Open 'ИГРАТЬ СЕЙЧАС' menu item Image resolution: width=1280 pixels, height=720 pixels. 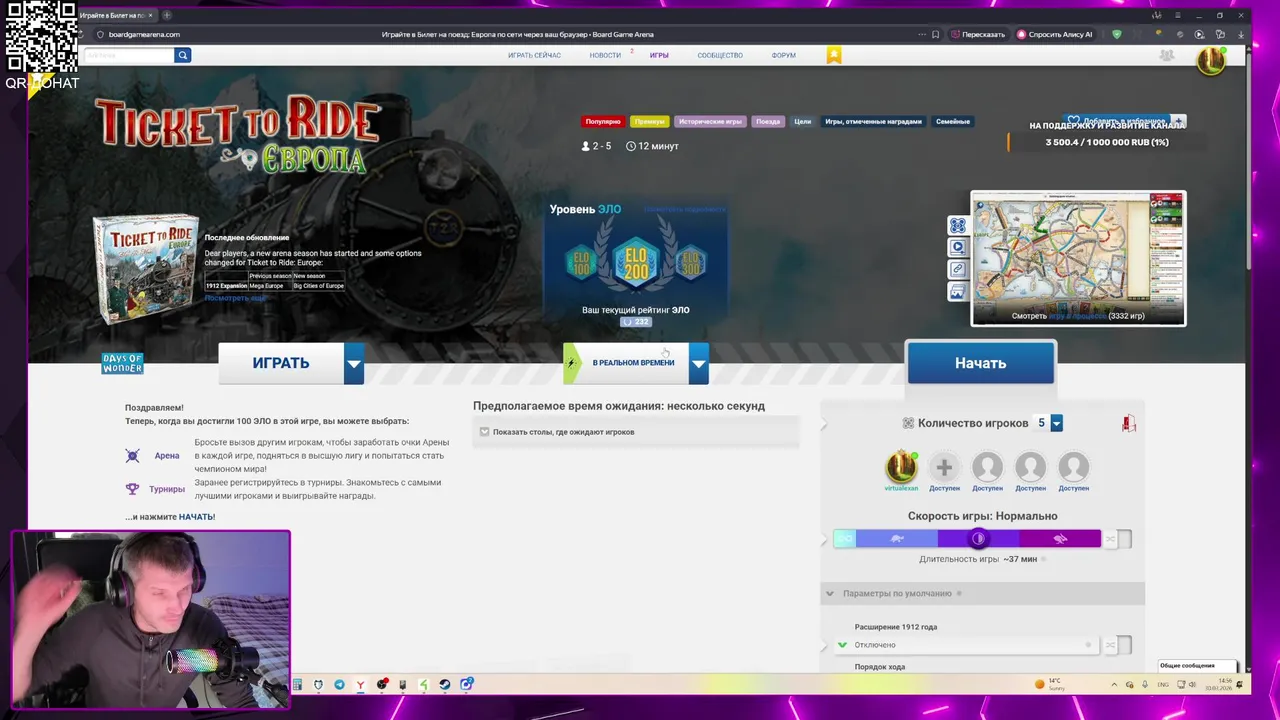tap(534, 55)
